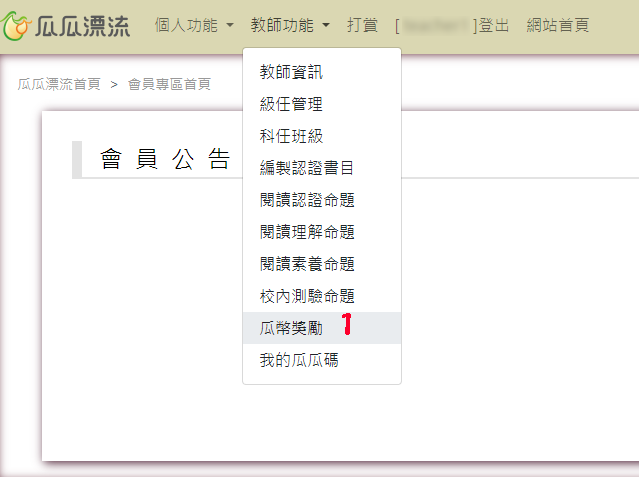
Task: Choose 科任班級 in the dropdown
Action: tap(322, 136)
